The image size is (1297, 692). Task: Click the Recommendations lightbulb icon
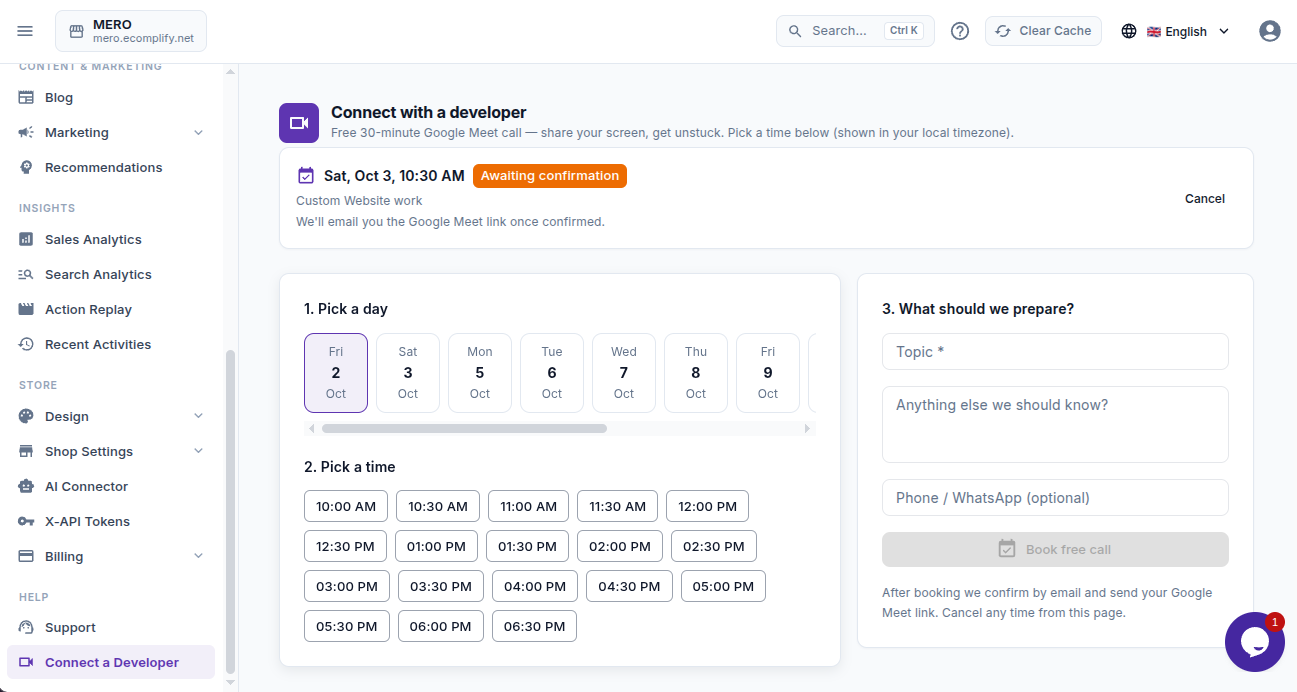click(26, 168)
